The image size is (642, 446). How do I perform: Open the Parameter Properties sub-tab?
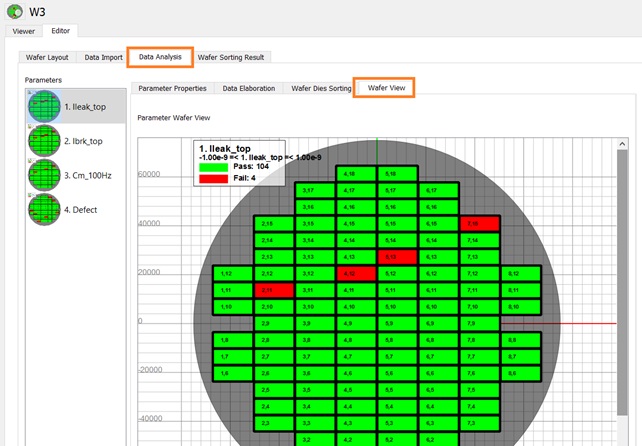click(172, 88)
